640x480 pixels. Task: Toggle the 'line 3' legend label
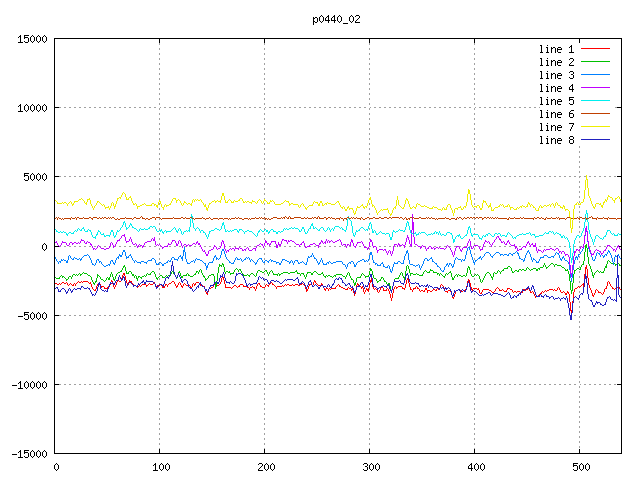click(x=556, y=75)
